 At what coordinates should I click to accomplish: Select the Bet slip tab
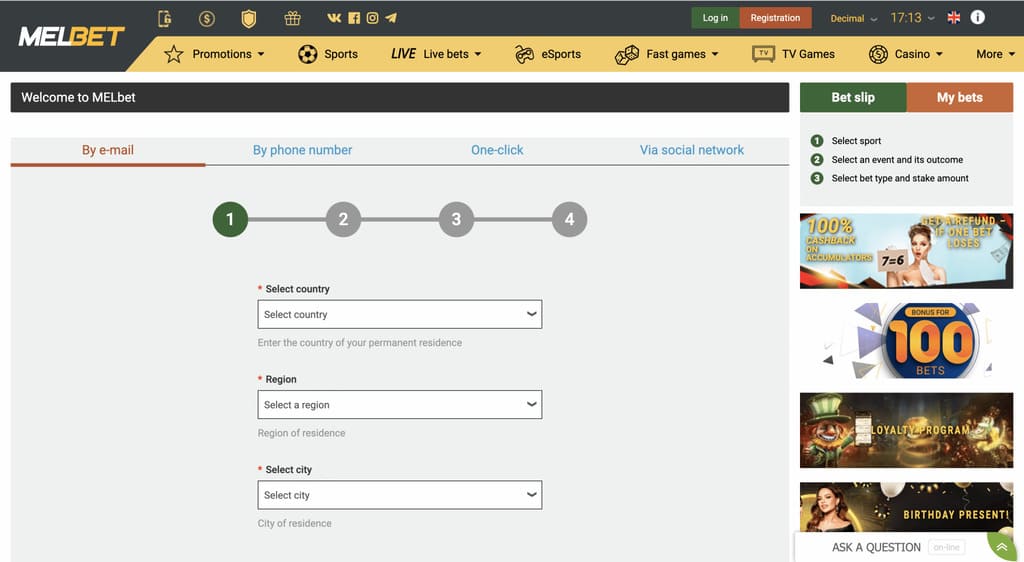853,97
